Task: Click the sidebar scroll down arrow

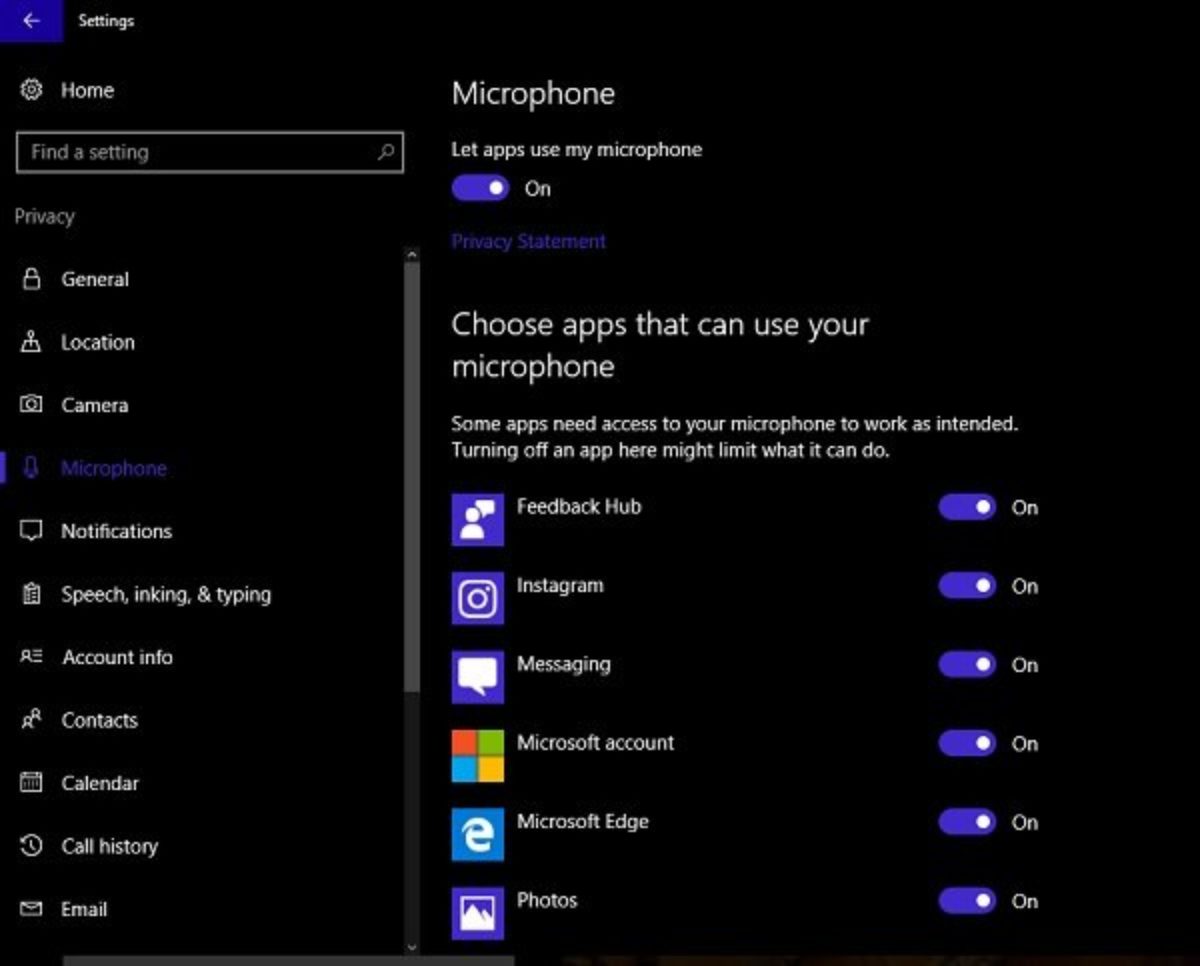Action: coord(412,946)
